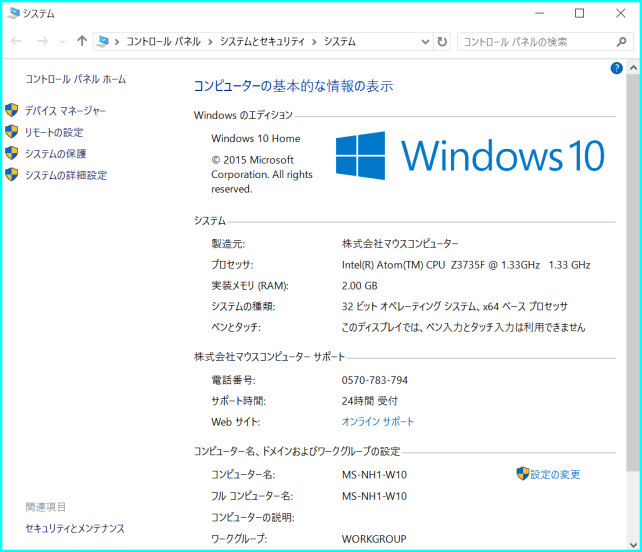This screenshot has height=552, width=642.
Task: Open help via blue question icon
Action: tap(617, 68)
